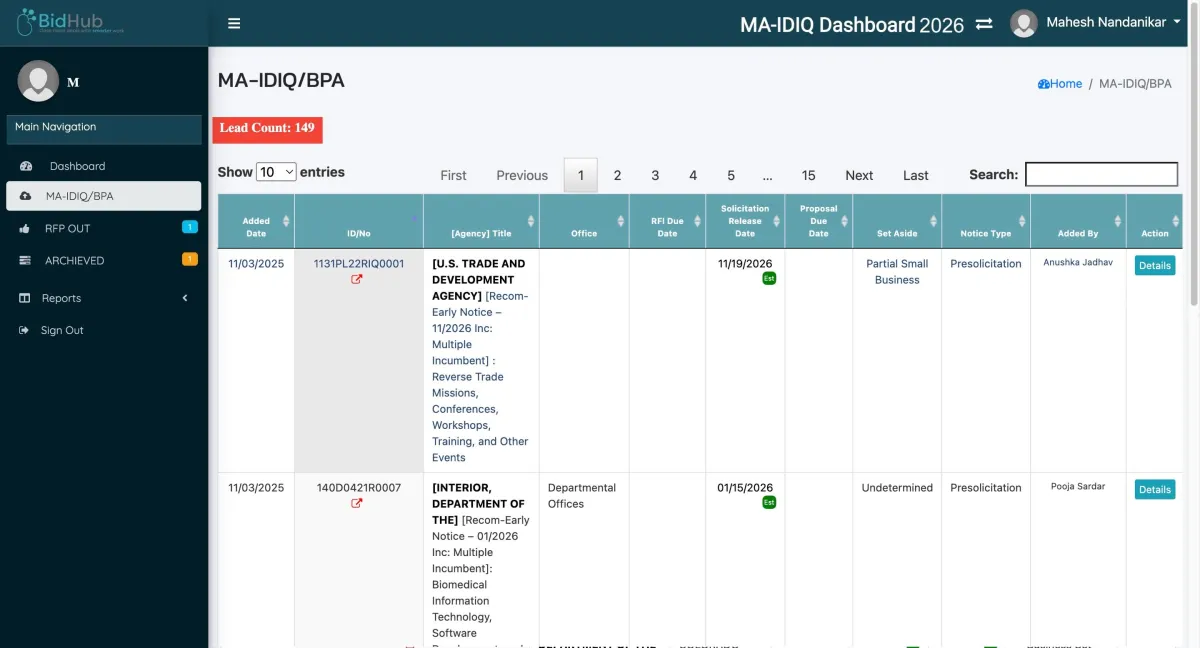Click the Home breadcrumb link
This screenshot has height=648, width=1200.
pyautogui.click(x=1060, y=84)
